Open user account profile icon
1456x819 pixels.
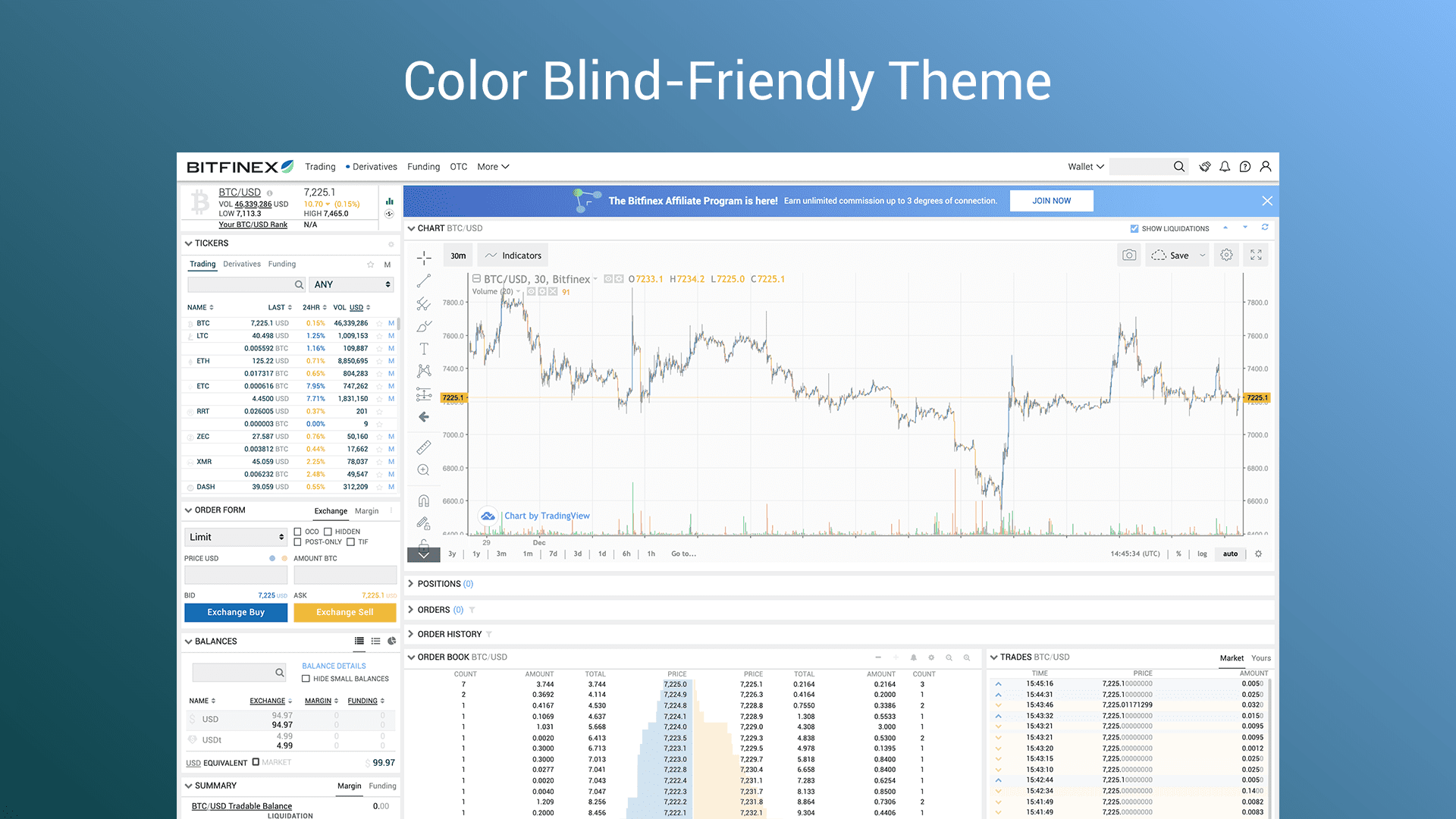1265,167
